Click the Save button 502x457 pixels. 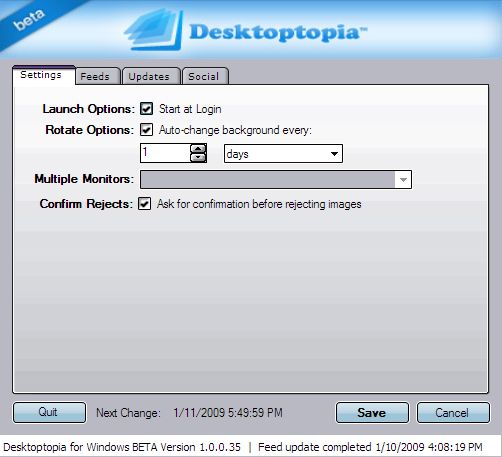coord(372,413)
